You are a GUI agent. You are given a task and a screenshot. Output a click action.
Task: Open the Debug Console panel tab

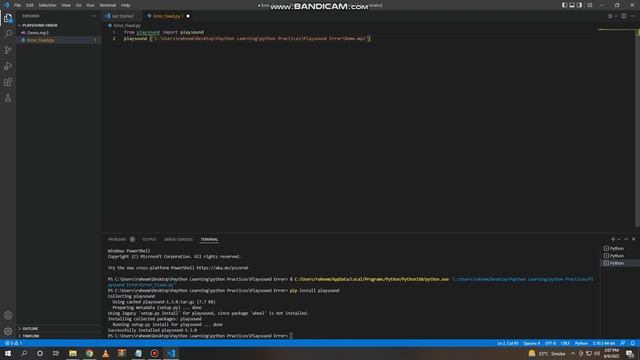pos(178,239)
